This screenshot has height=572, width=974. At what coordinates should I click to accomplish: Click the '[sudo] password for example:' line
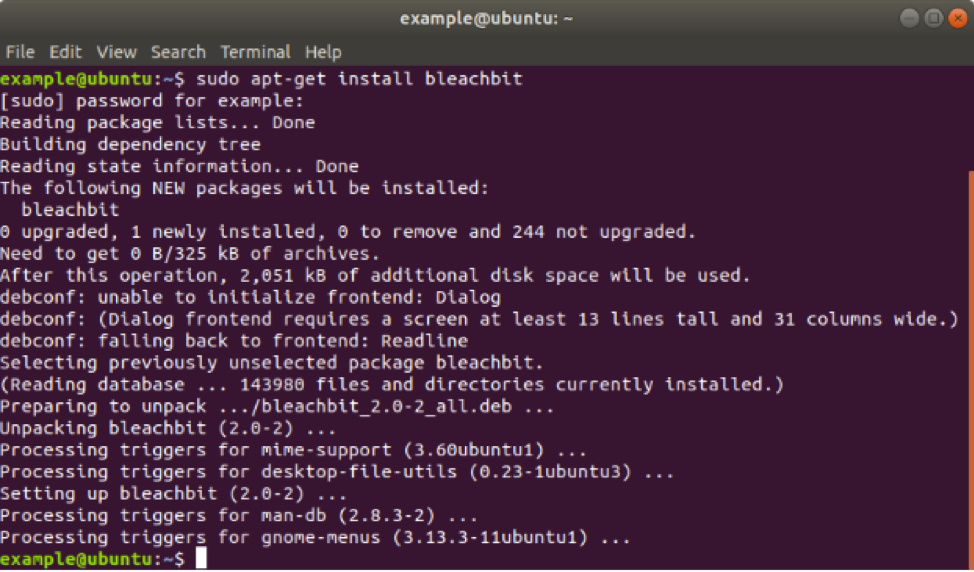(151, 101)
